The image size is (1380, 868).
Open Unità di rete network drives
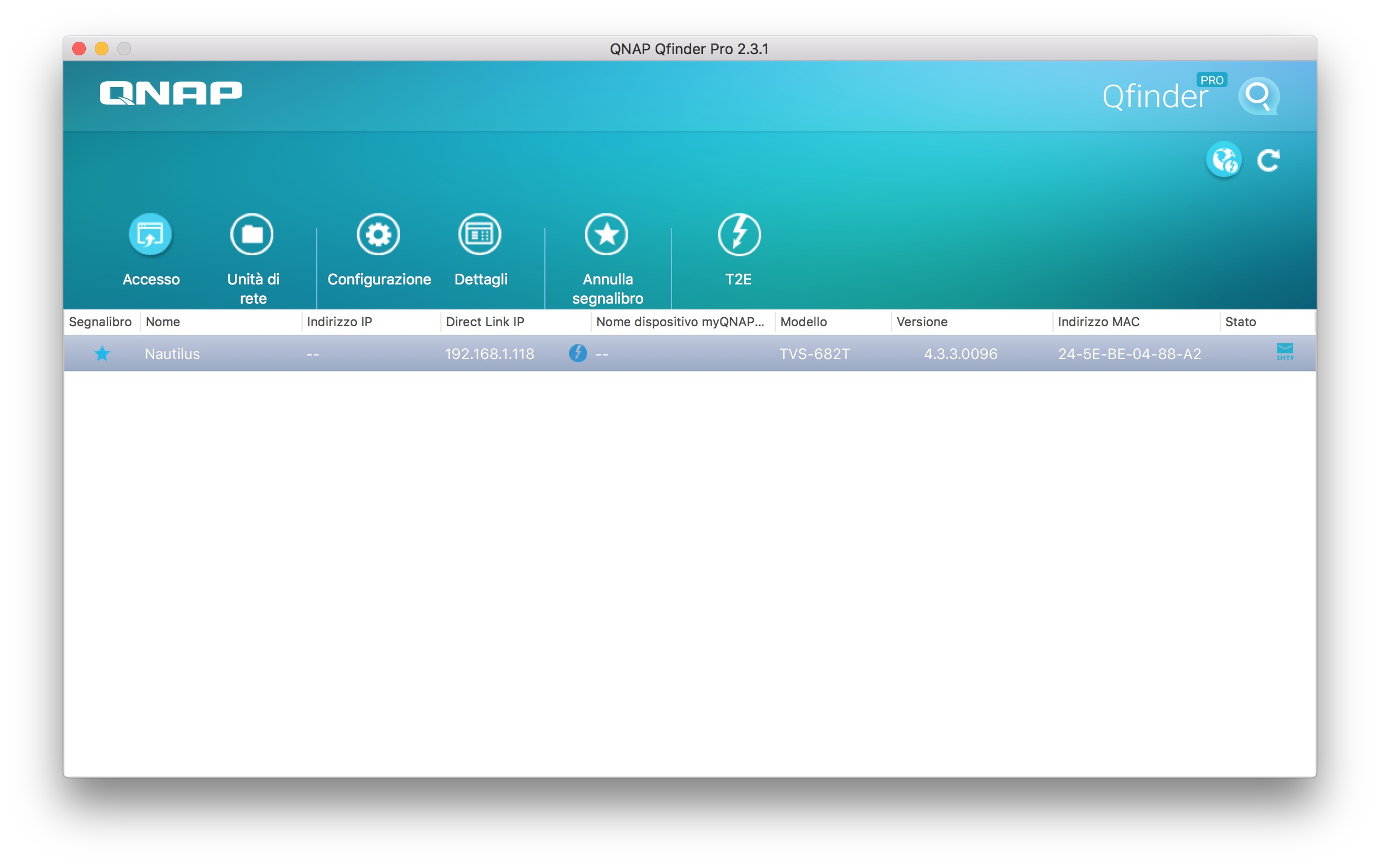(x=252, y=235)
